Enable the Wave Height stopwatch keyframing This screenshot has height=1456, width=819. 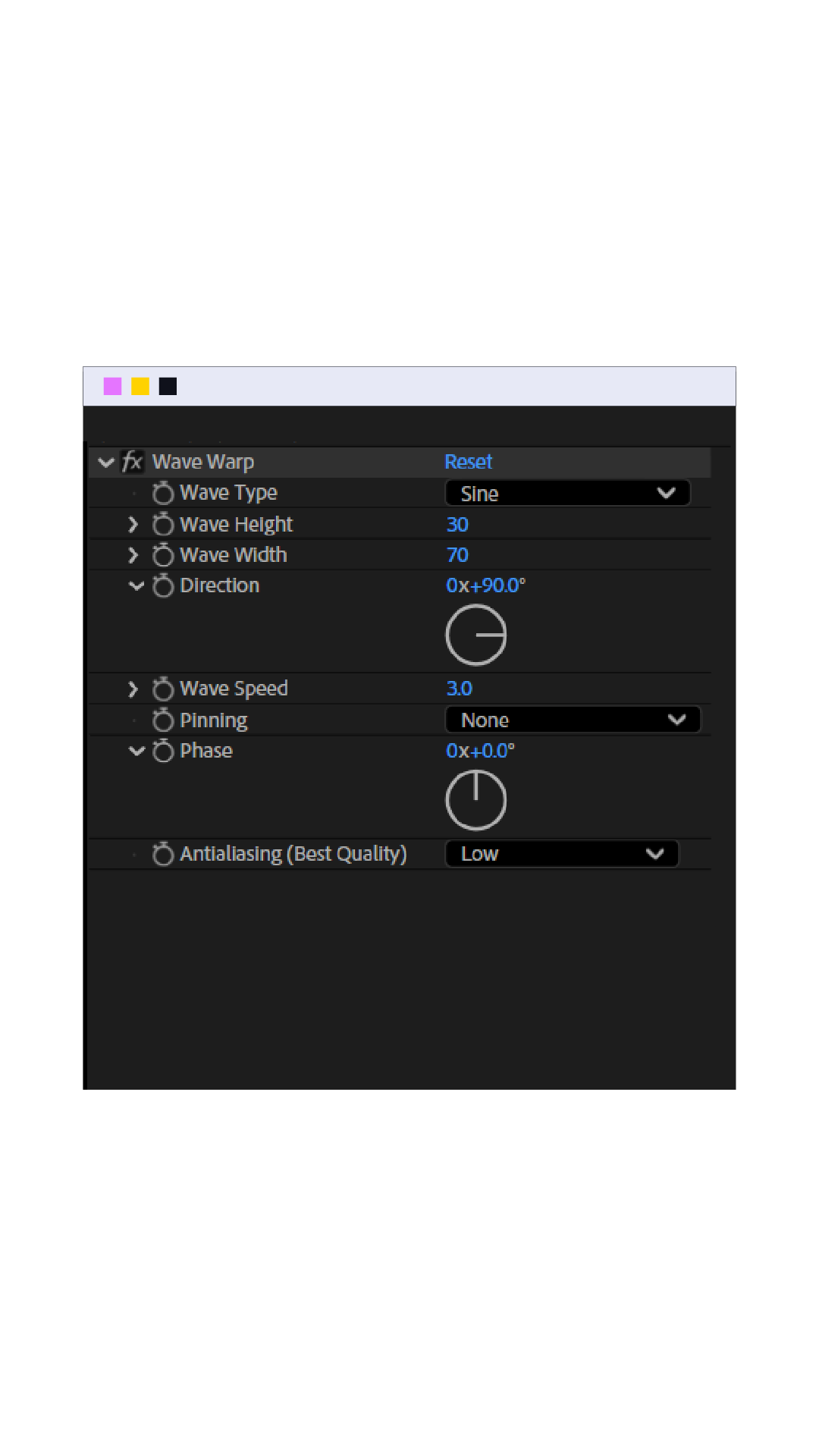pos(163,525)
